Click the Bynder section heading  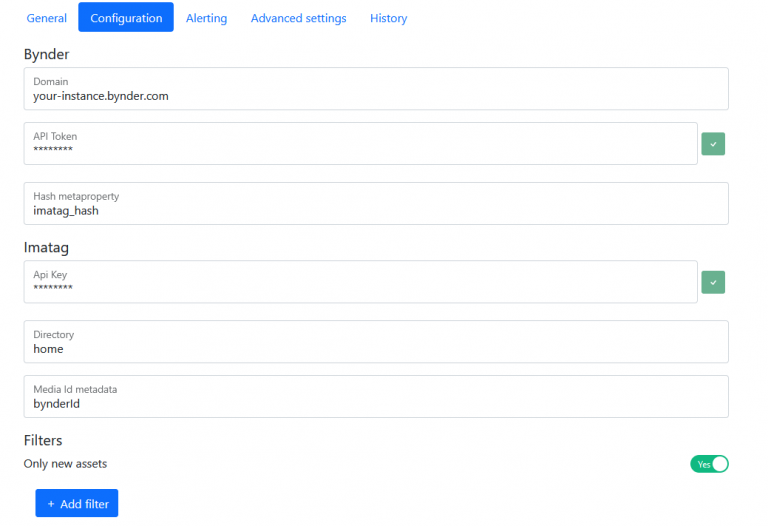pos(46,54)
